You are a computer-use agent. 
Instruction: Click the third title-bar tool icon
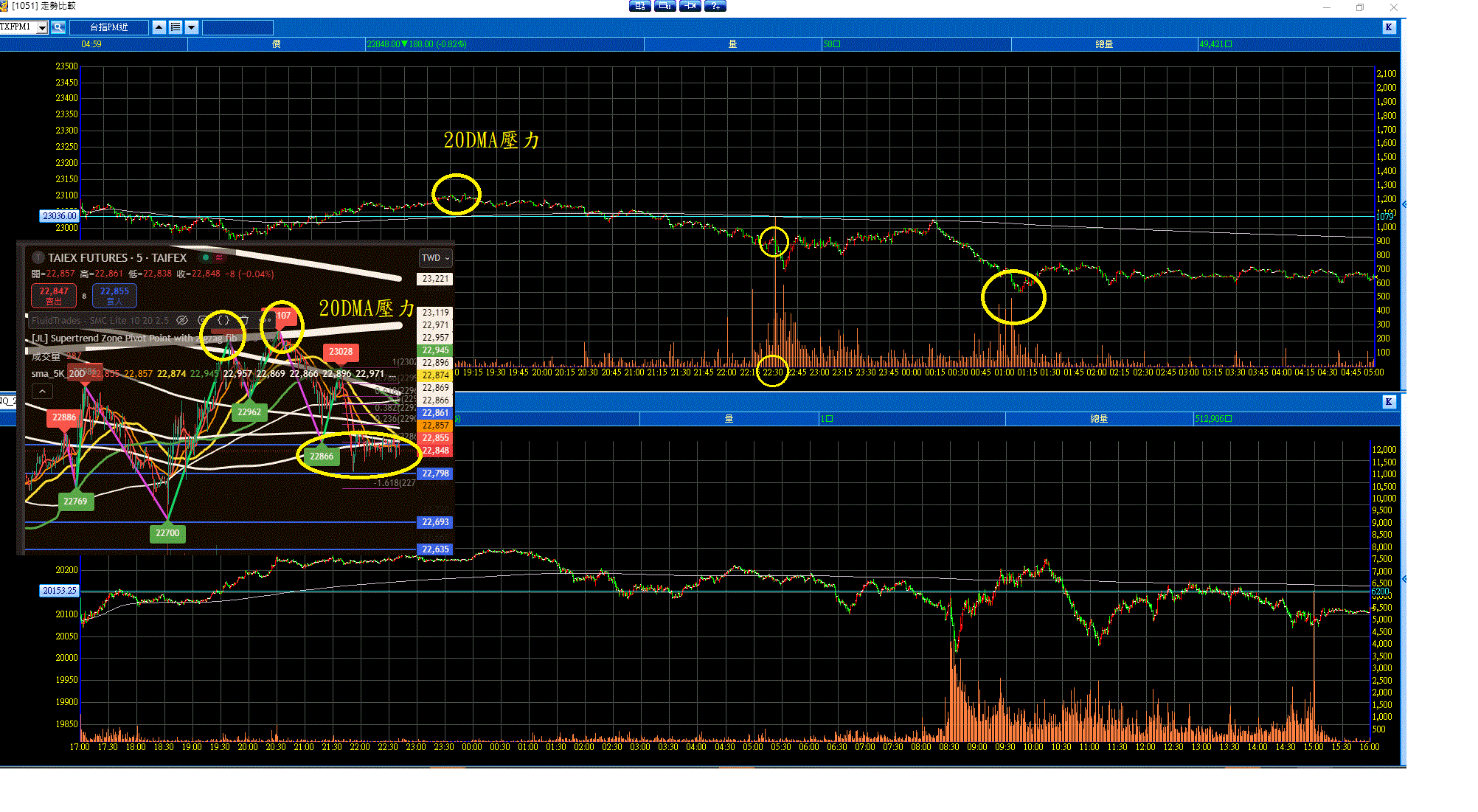pyautogui.click(x=690, y=6)
